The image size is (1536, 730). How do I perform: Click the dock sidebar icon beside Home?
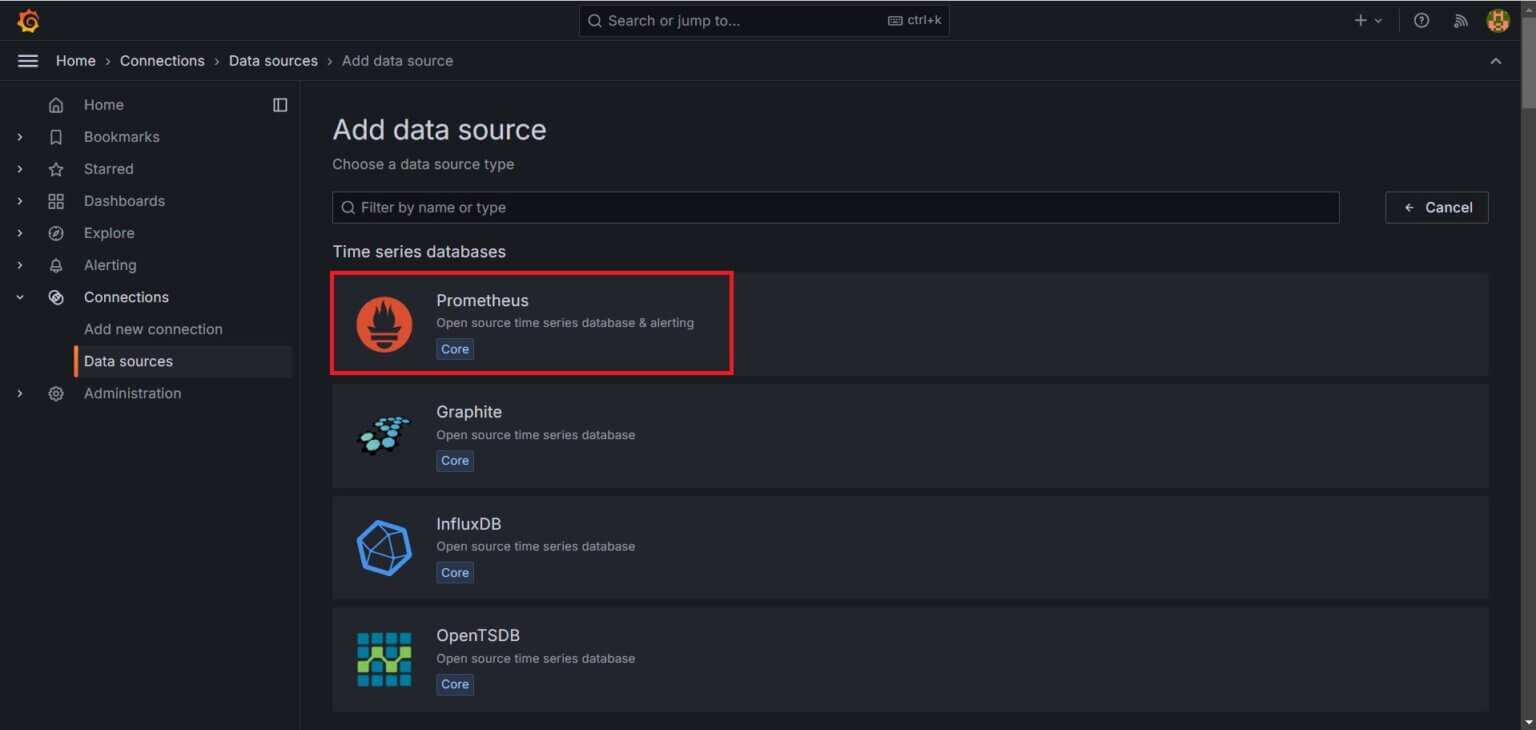click(x=280, y=104)
